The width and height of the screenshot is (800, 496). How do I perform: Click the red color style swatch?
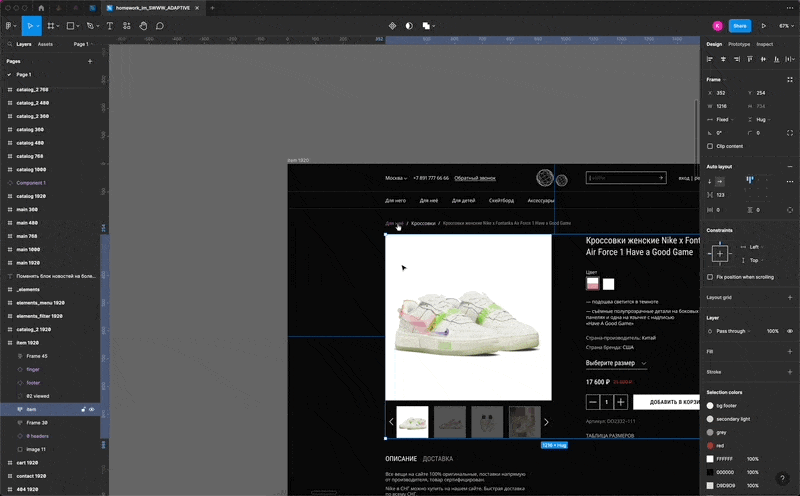(x=710, y=445)
